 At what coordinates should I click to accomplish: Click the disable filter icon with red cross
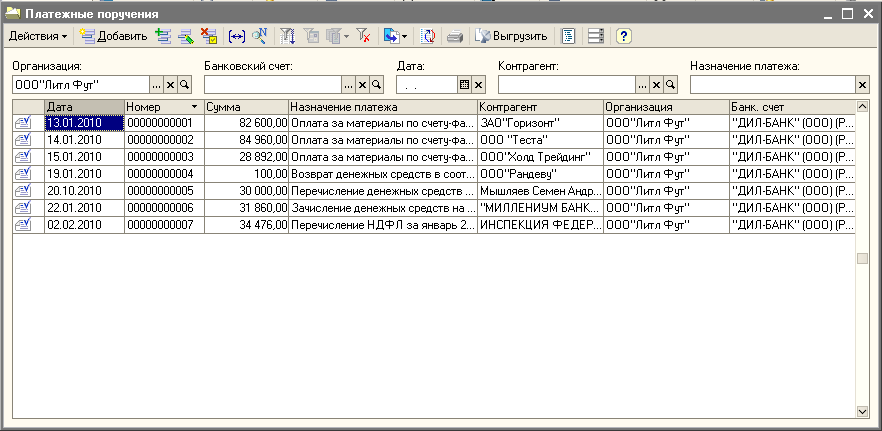click(x=363, y=36)
